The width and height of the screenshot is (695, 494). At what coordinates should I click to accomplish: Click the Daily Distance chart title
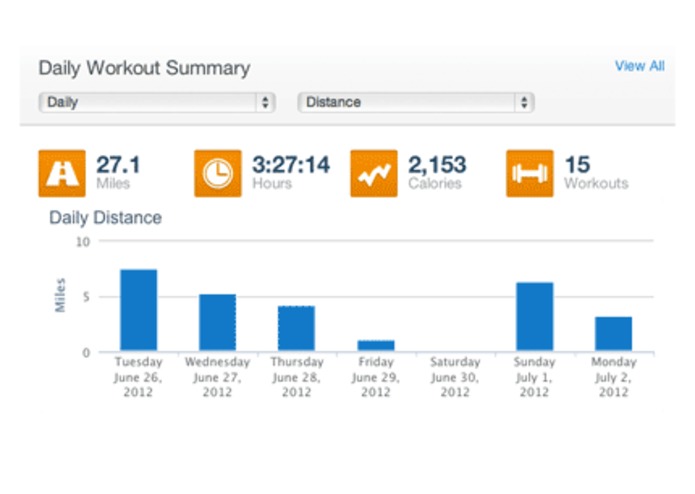click(x=105, y=218)
